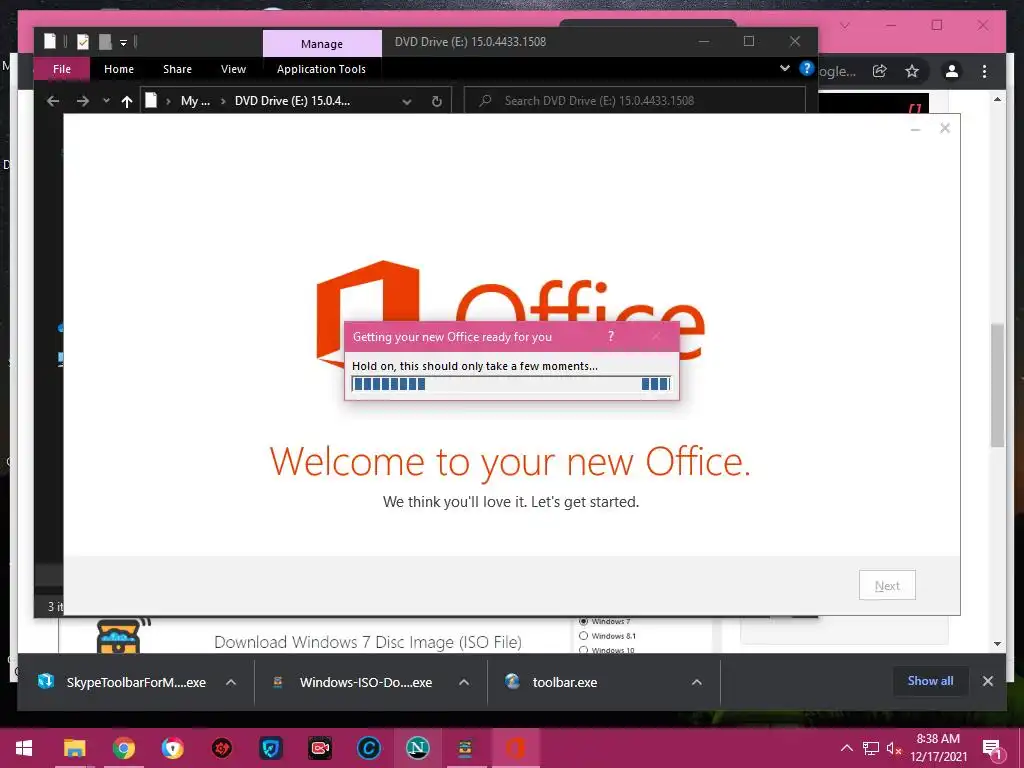
Task: Open the shield-with-lock app on the taskbar
Action: [172, 748]
